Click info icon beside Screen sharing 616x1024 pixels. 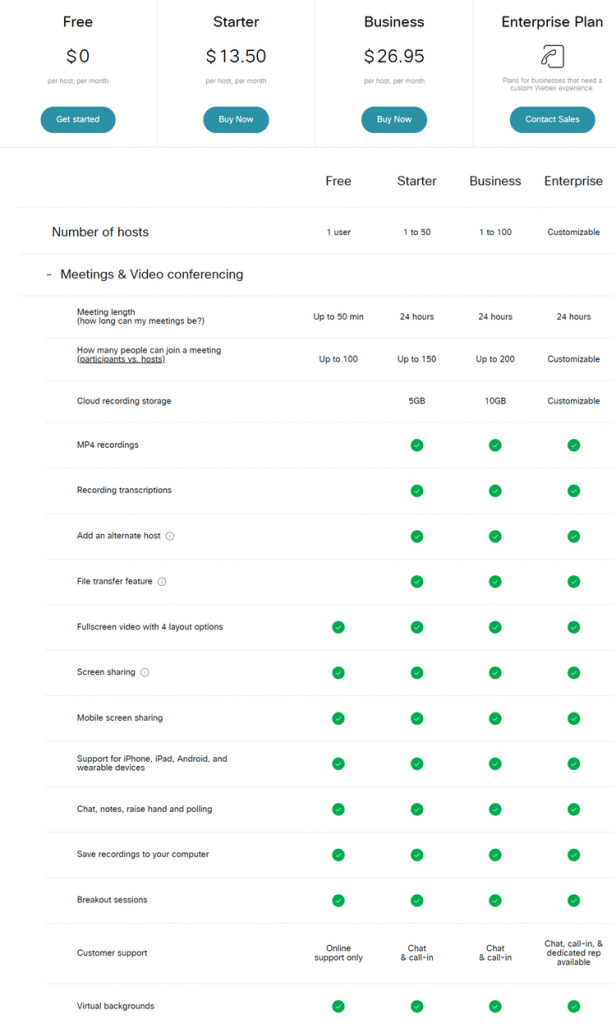coord(145,673)
